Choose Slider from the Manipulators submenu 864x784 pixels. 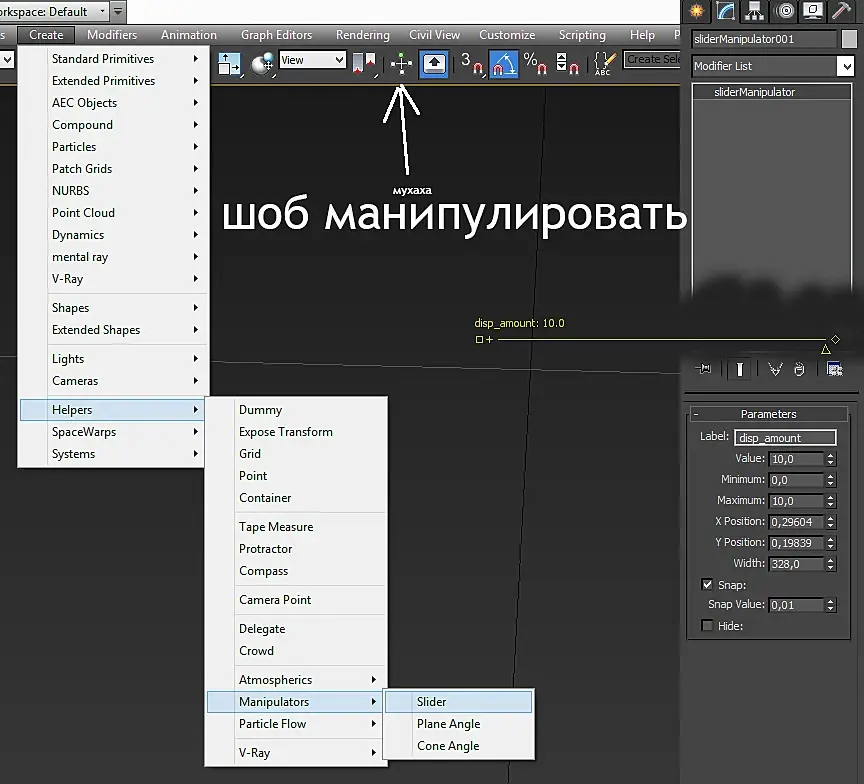point(432,702)
